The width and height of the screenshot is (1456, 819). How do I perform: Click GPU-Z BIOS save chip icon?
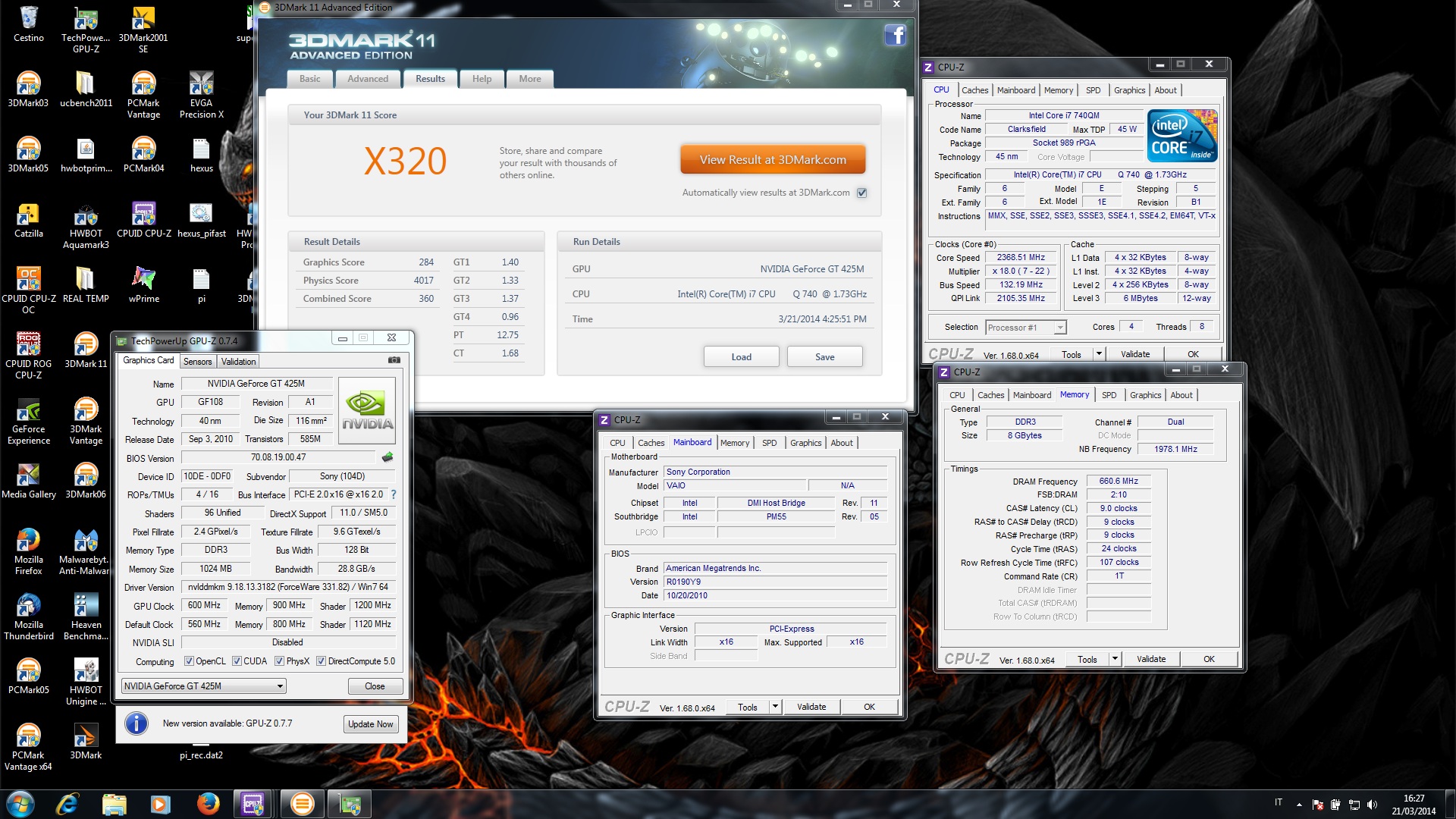pos(388,457)
